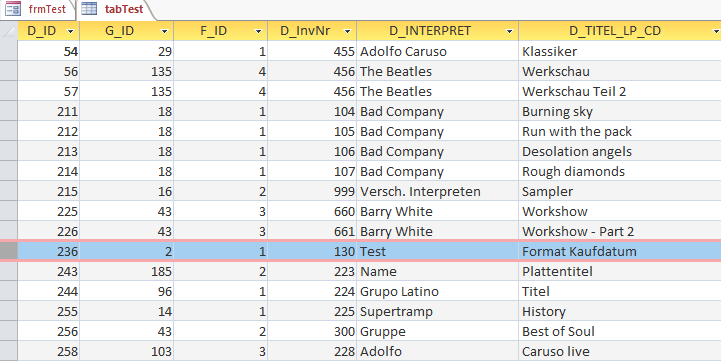Image resolution: width=721 pixels, height=361 pixels.
Task: Open the G_ID column filter dropdown
Action: pyautogui.click(x=164, y=31)
